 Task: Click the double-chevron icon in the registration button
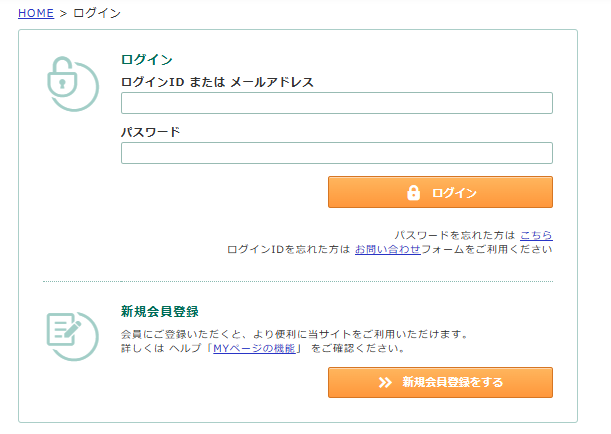[x=385, y=382]
